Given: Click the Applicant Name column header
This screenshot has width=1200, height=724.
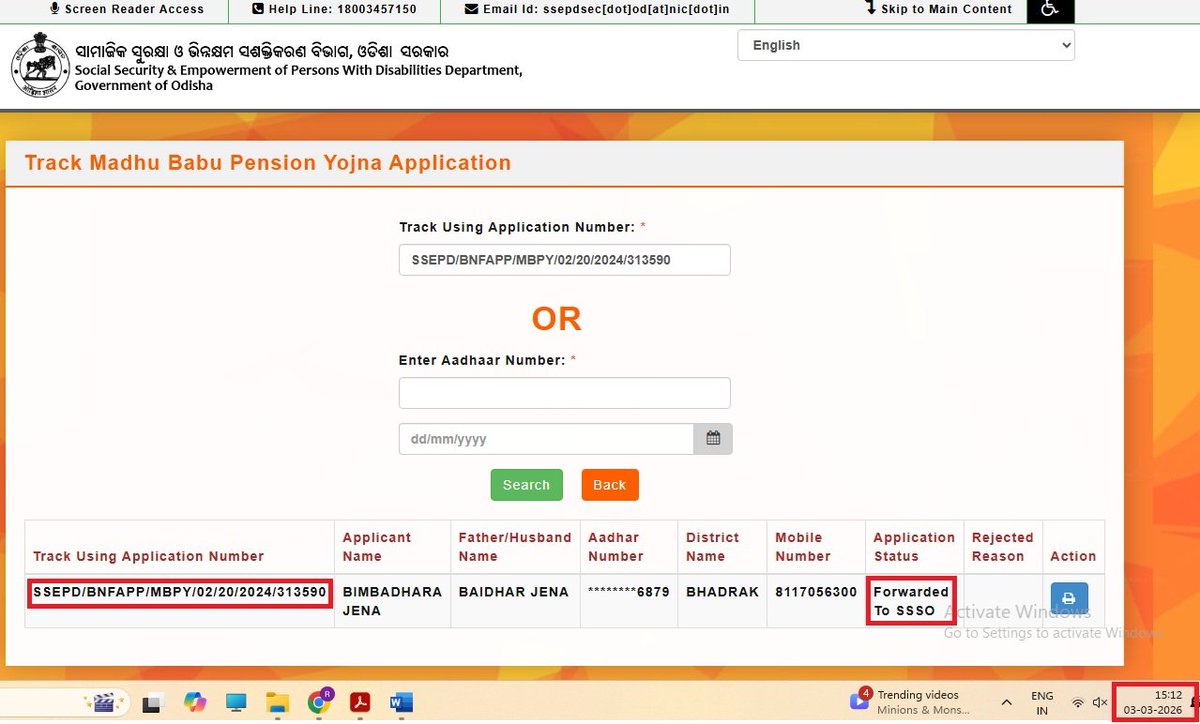Looking at the screenshot, I should click(x=377, y=547).
